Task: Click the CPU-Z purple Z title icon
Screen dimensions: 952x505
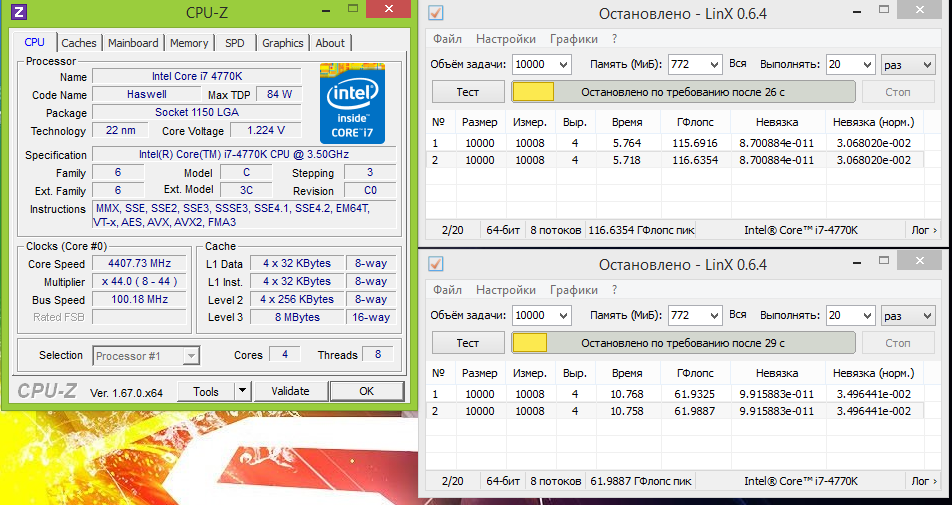Action: tap(19, 12)
